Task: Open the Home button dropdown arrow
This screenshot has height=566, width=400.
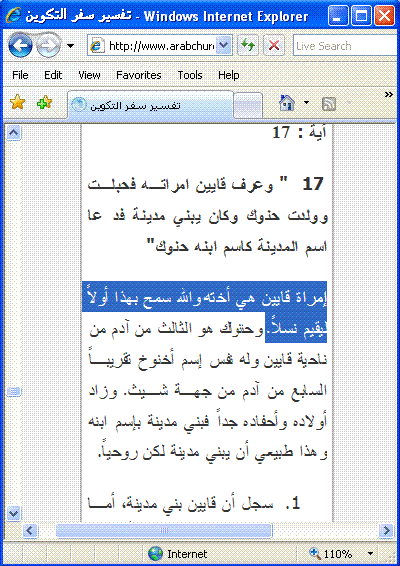Action: click(307, 104)
